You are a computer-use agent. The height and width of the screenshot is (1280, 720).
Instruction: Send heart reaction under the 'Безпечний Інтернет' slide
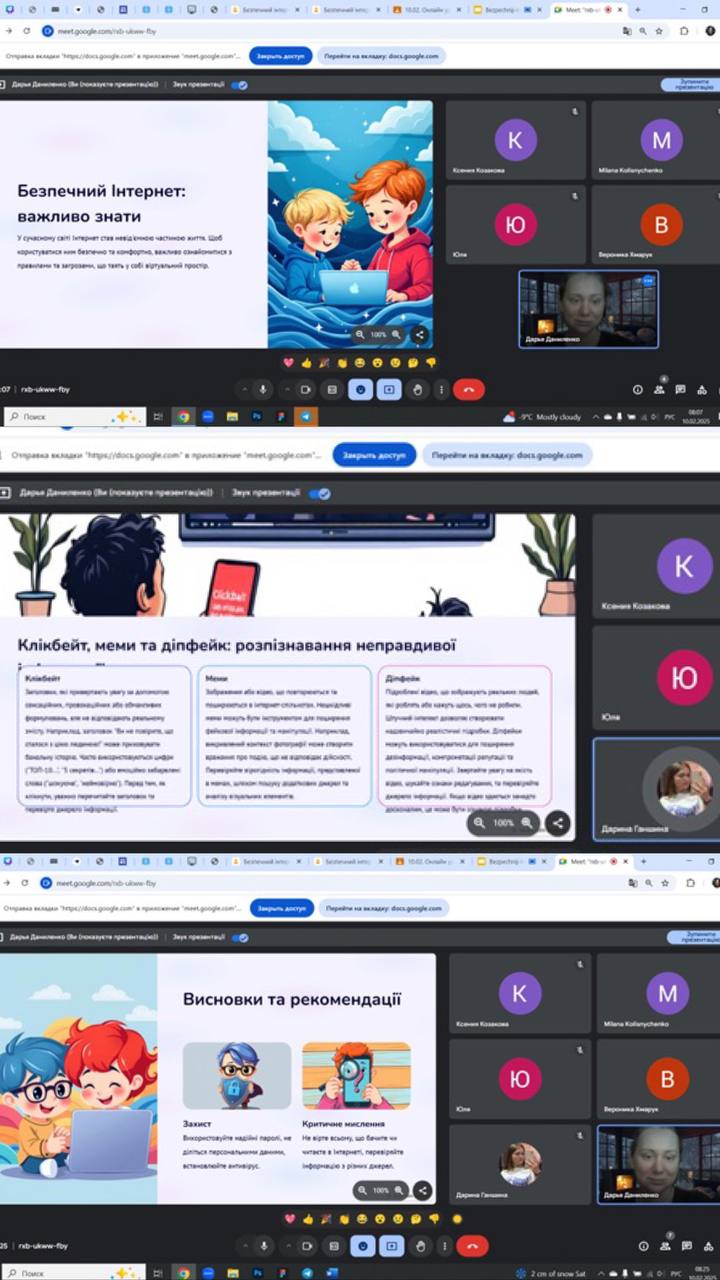(x=289, y=363)
